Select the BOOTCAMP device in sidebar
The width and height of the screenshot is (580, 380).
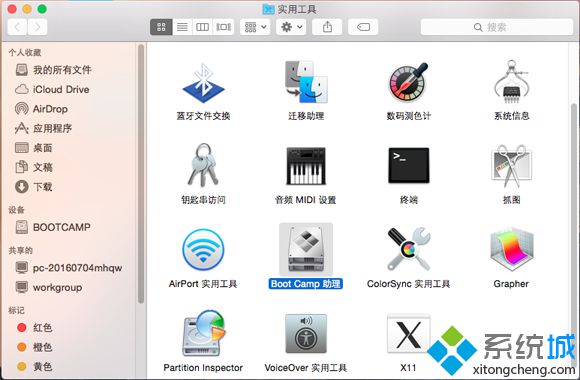[x=53, y=227]
